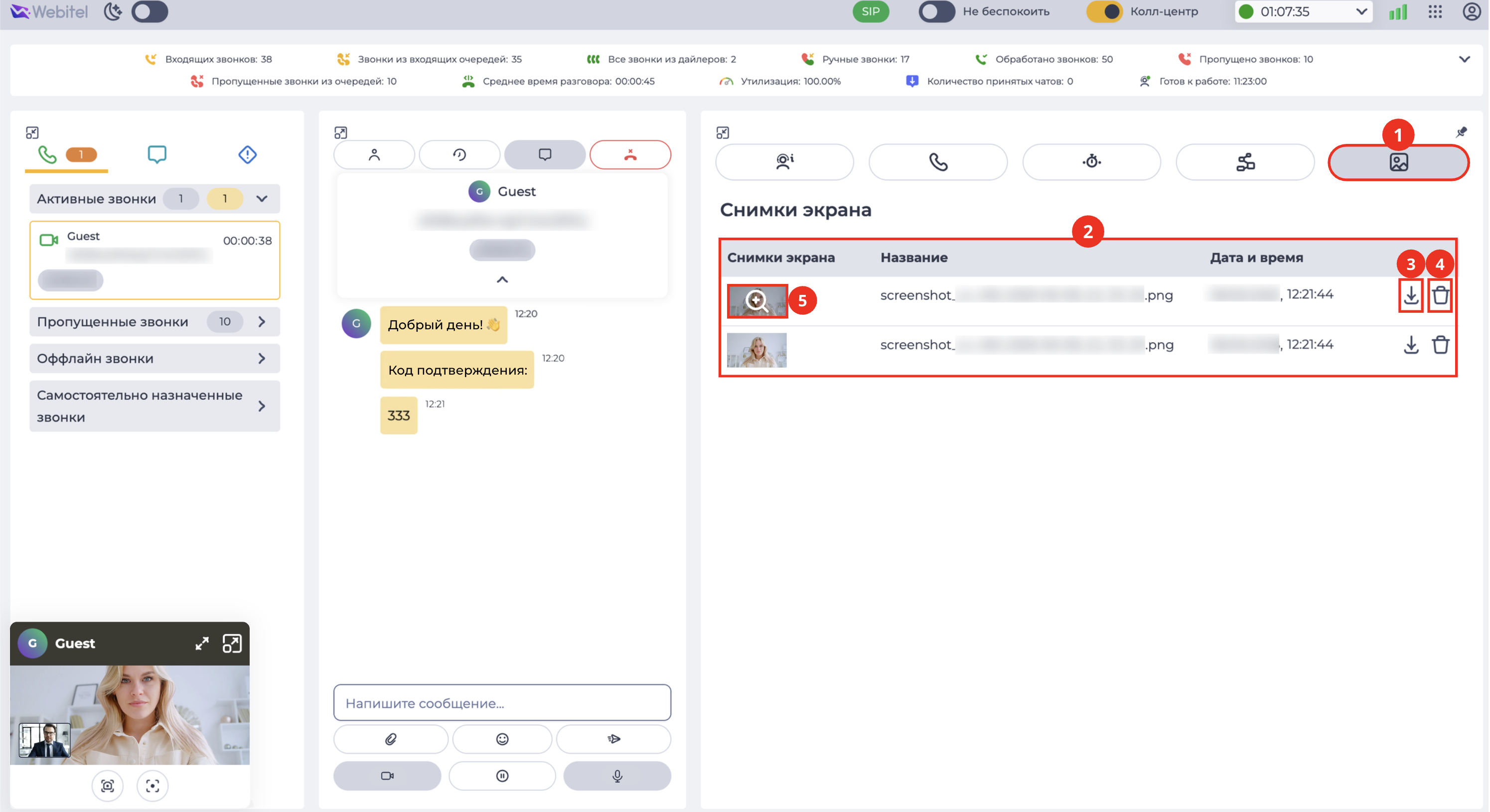The width and height of the screenshot is (1490, 812).
Task: Open the screenshots gallery tab
Action: click(x=1399, y=162)
